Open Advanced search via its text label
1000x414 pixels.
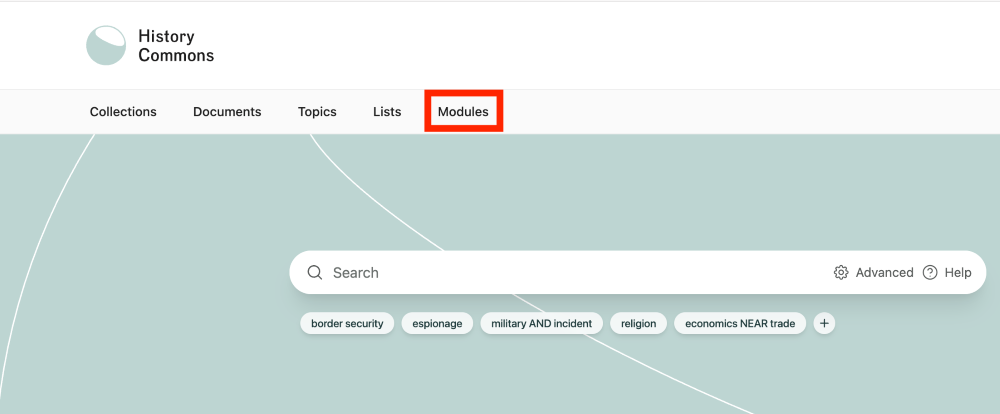pyautogui.click(x=884, y=272)
